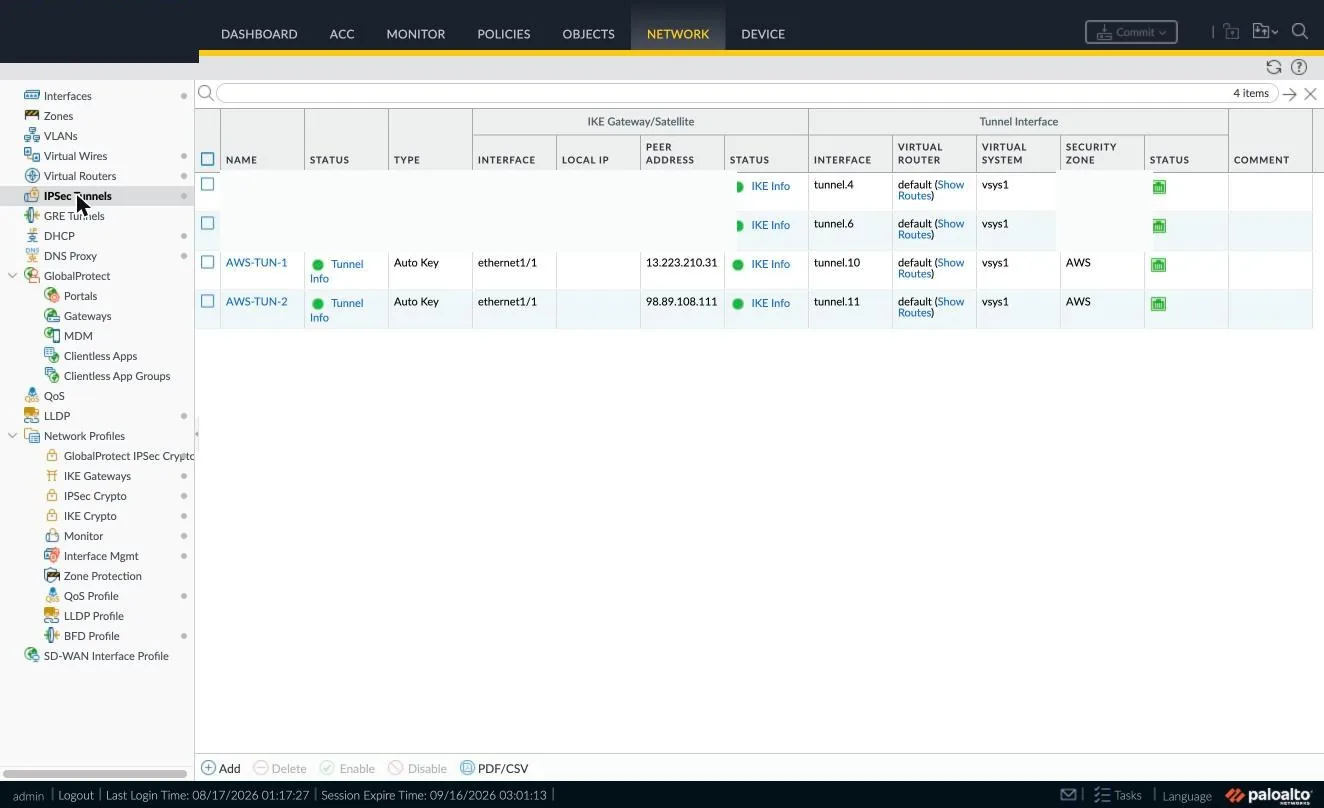Open the AWS-TUN-2 tunnel link
The image size is (1324, 808).
(256, 302)
